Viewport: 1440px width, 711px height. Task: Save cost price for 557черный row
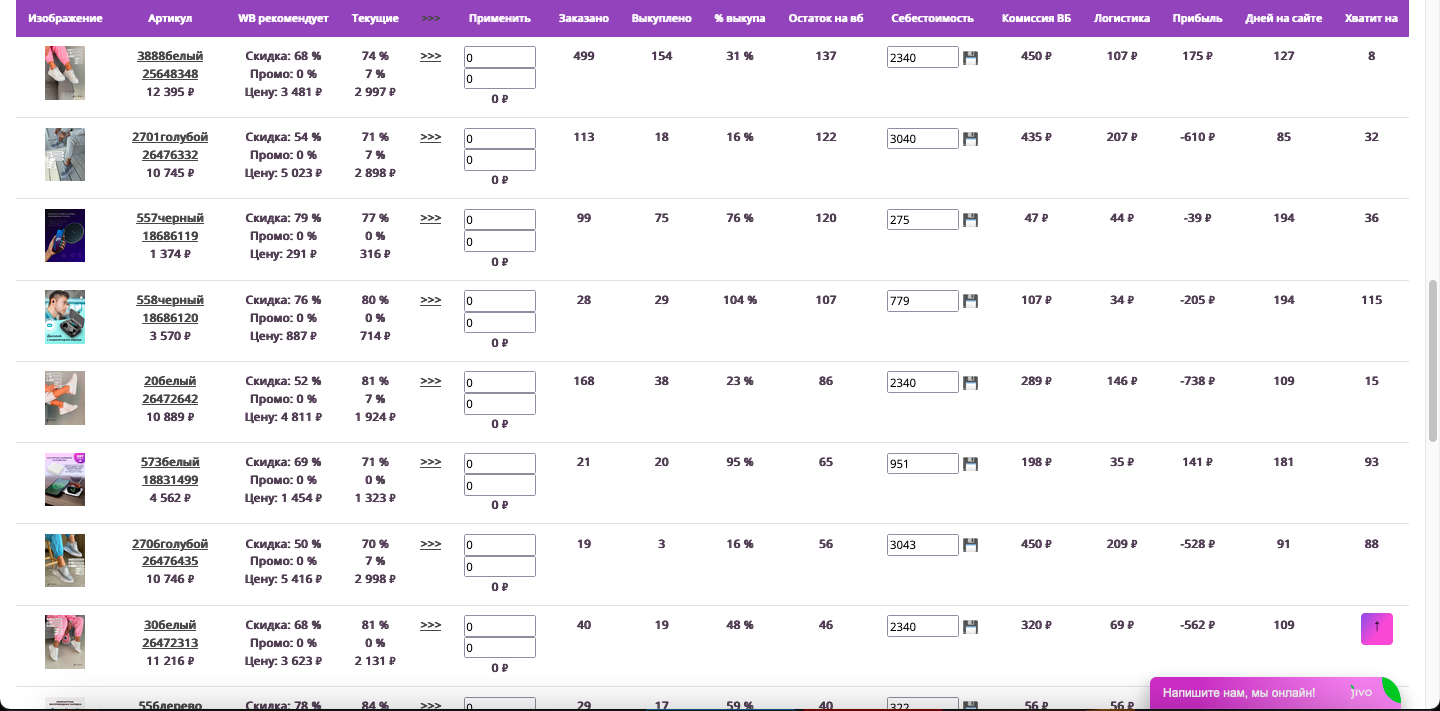tap(970, 220)
